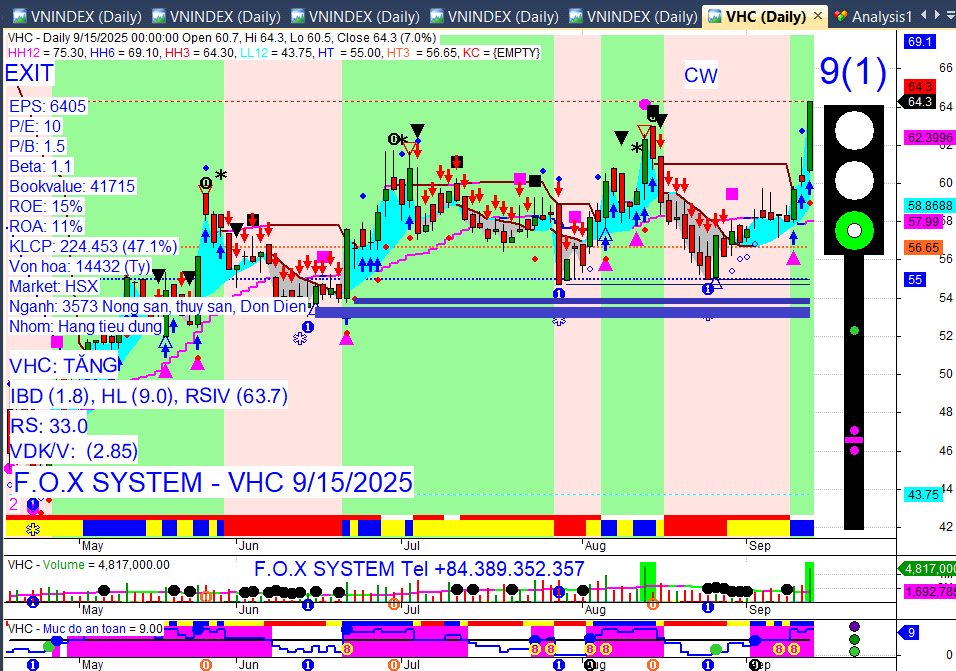956x671 pixels.
Task: Select the 'KLCP: 224.453 (47.1%)' text
Action: click(93, 246)
